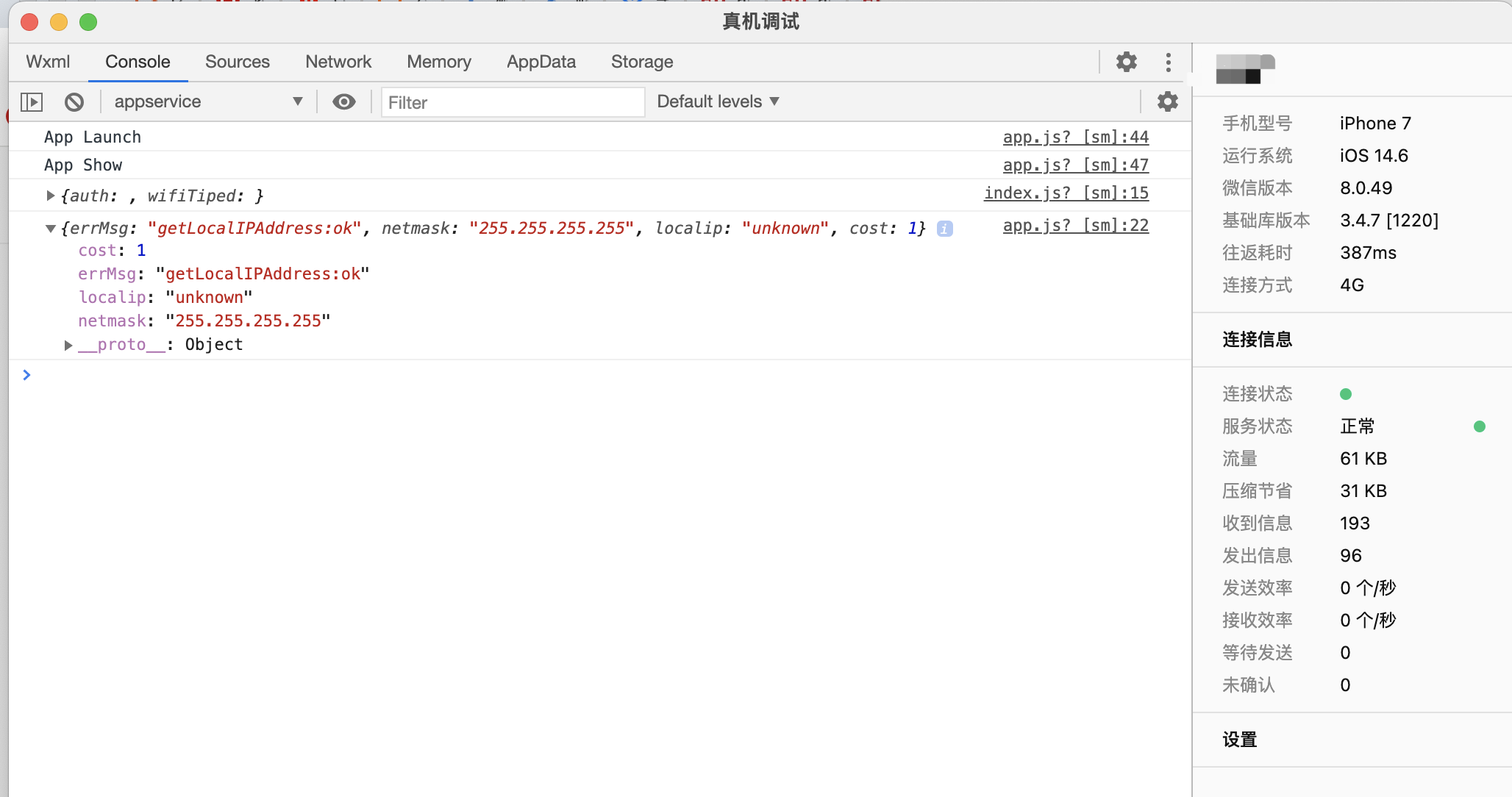Open console settings gear icon
1512x797 pixels.
[x=1167, y=101]
